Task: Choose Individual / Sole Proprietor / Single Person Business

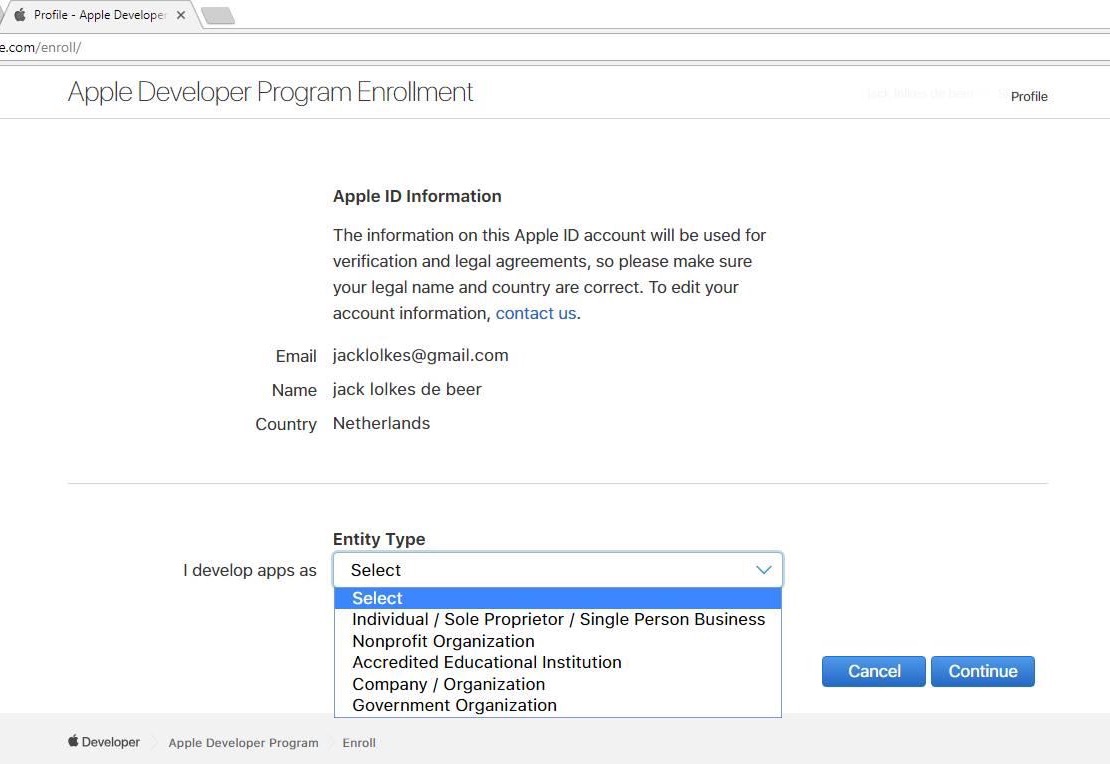Action: 558,620
